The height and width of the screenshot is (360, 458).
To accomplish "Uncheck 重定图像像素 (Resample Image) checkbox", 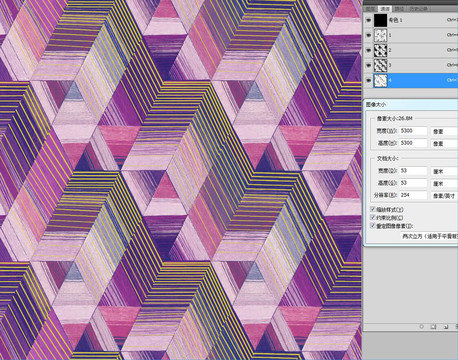I will pos(373,226).
